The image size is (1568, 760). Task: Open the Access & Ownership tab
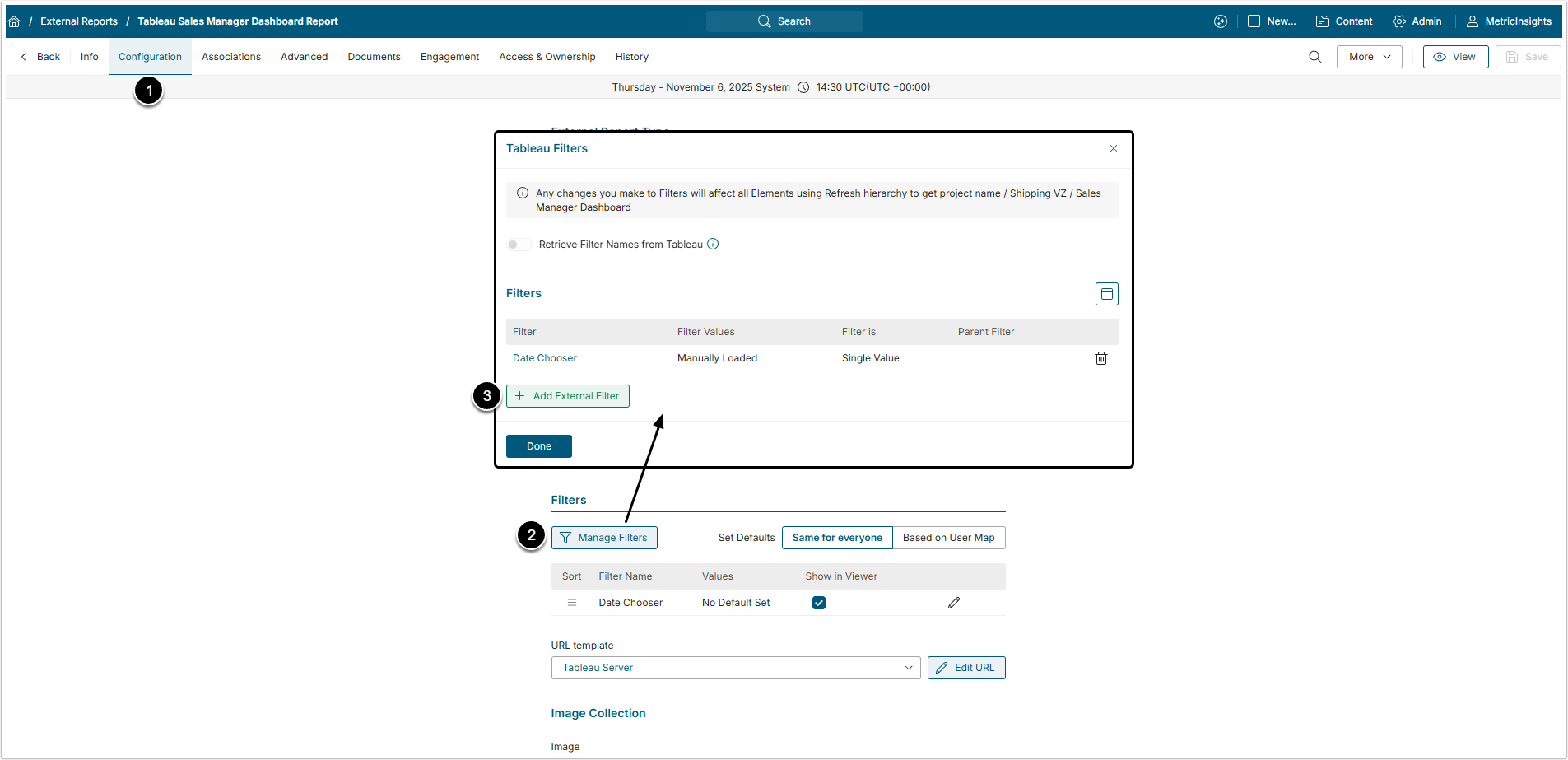coord(547,57)
